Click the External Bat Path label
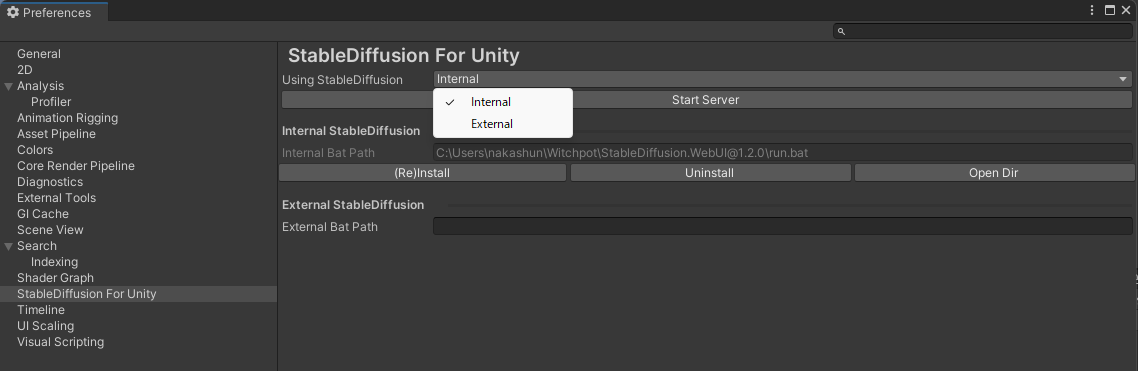The height and width of the screenshot is (371, 1138). pos(329,227)
